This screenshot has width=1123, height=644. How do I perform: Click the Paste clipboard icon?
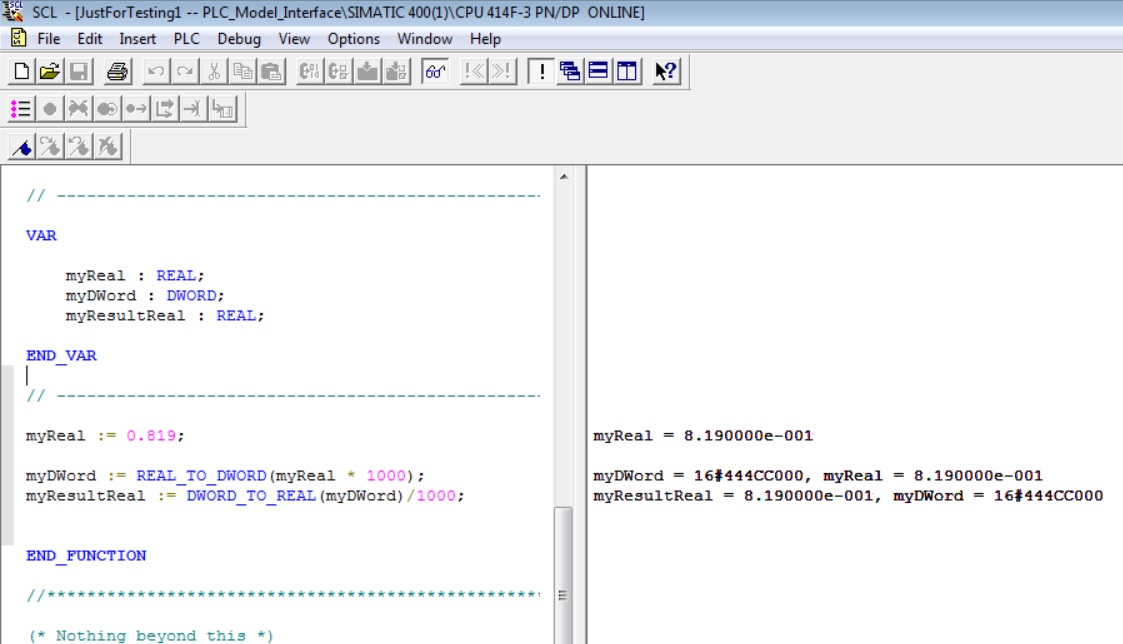(x=271, y=71)
